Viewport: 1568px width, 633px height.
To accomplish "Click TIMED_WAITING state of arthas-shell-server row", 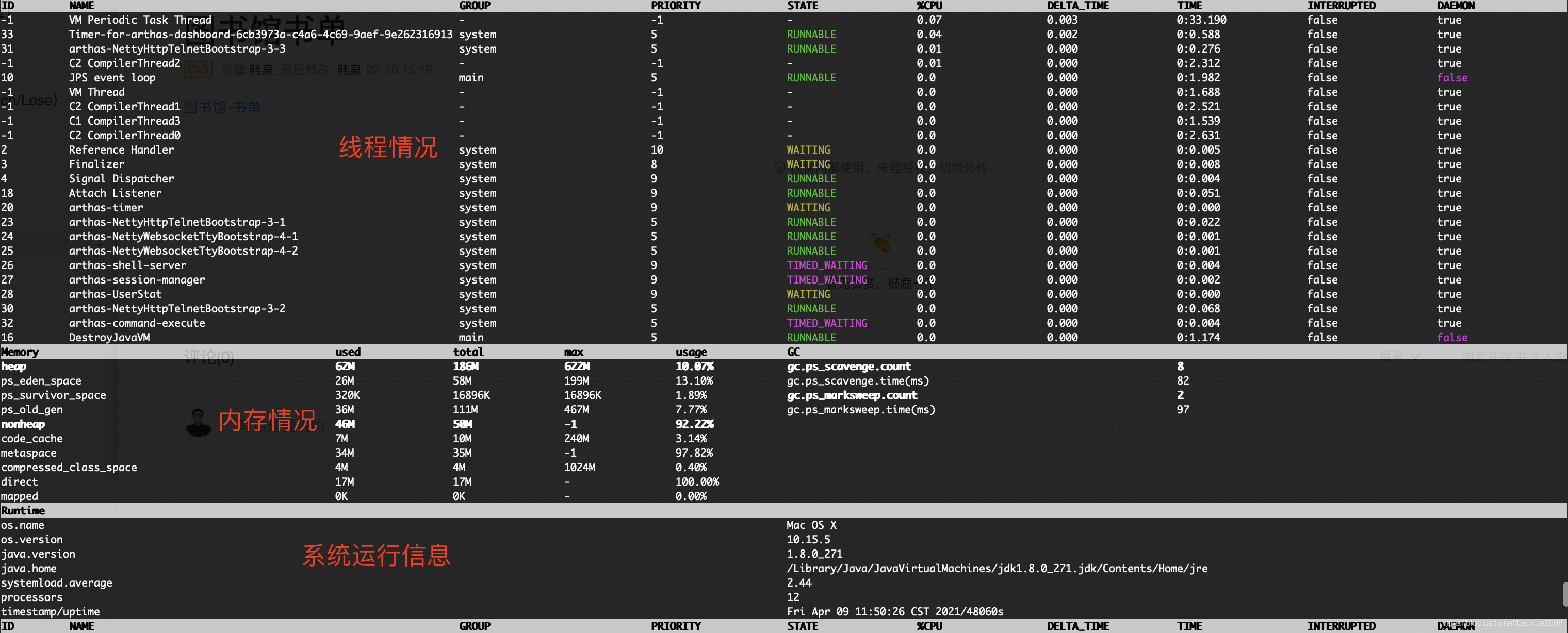I will (x=827, y=266).
